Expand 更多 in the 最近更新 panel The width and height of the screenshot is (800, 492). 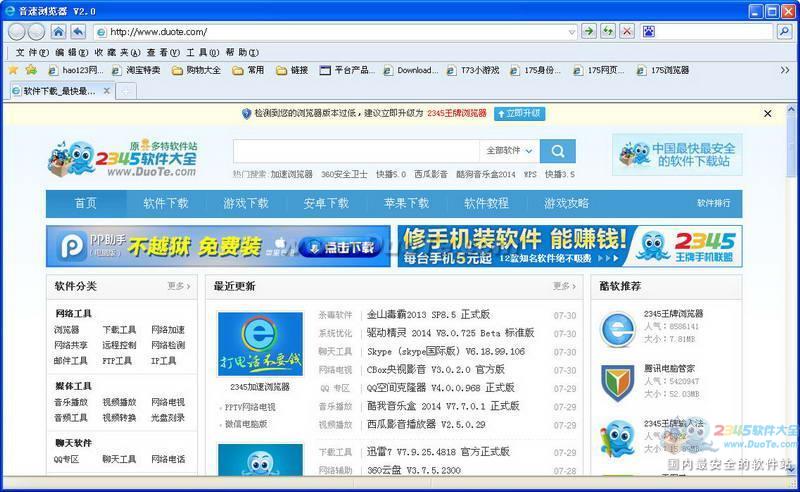tap(564, 286)
